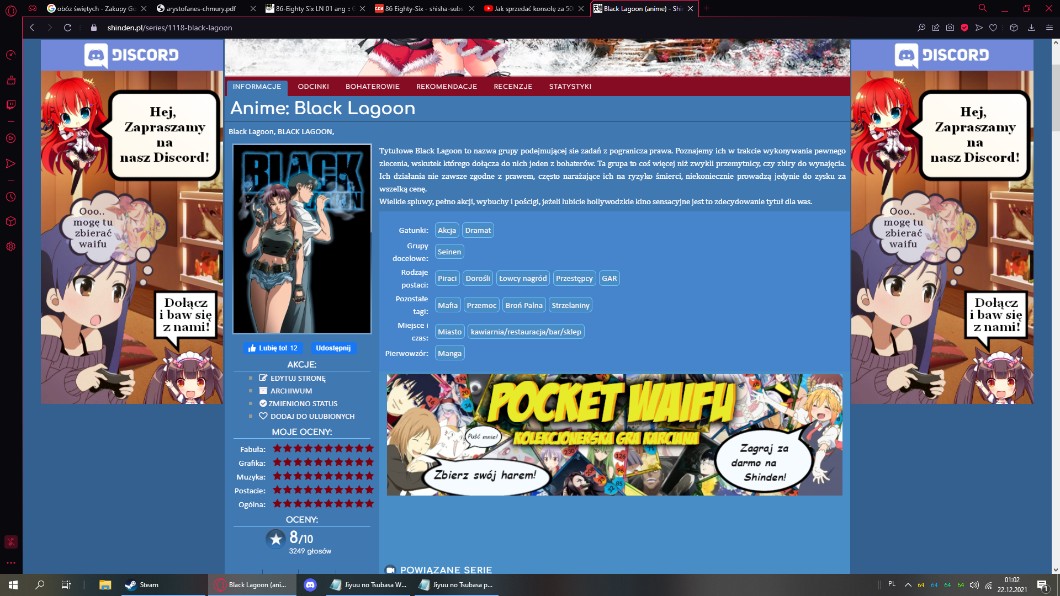This screenshot has height=596, width=1060.
Task: Click the Black Lagoon cover image
Action: 301,238
